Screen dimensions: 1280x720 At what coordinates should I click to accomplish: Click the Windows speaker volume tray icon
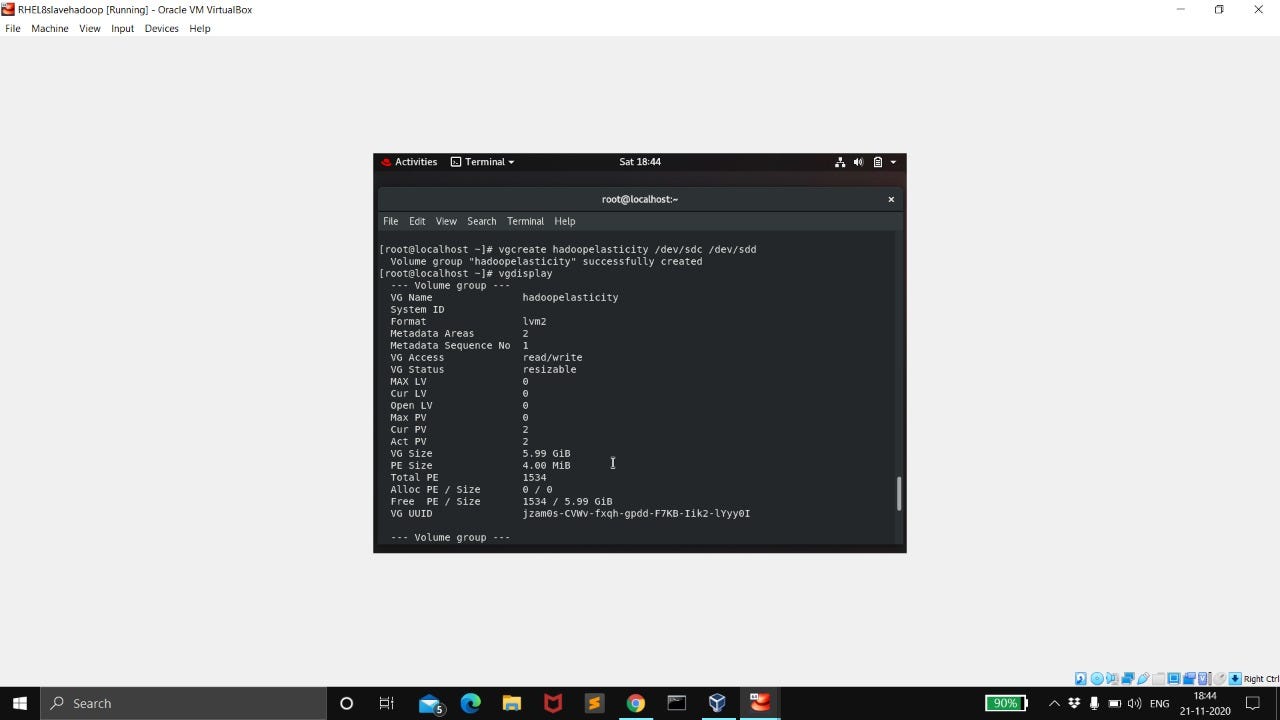click(x=1136, y=703)
